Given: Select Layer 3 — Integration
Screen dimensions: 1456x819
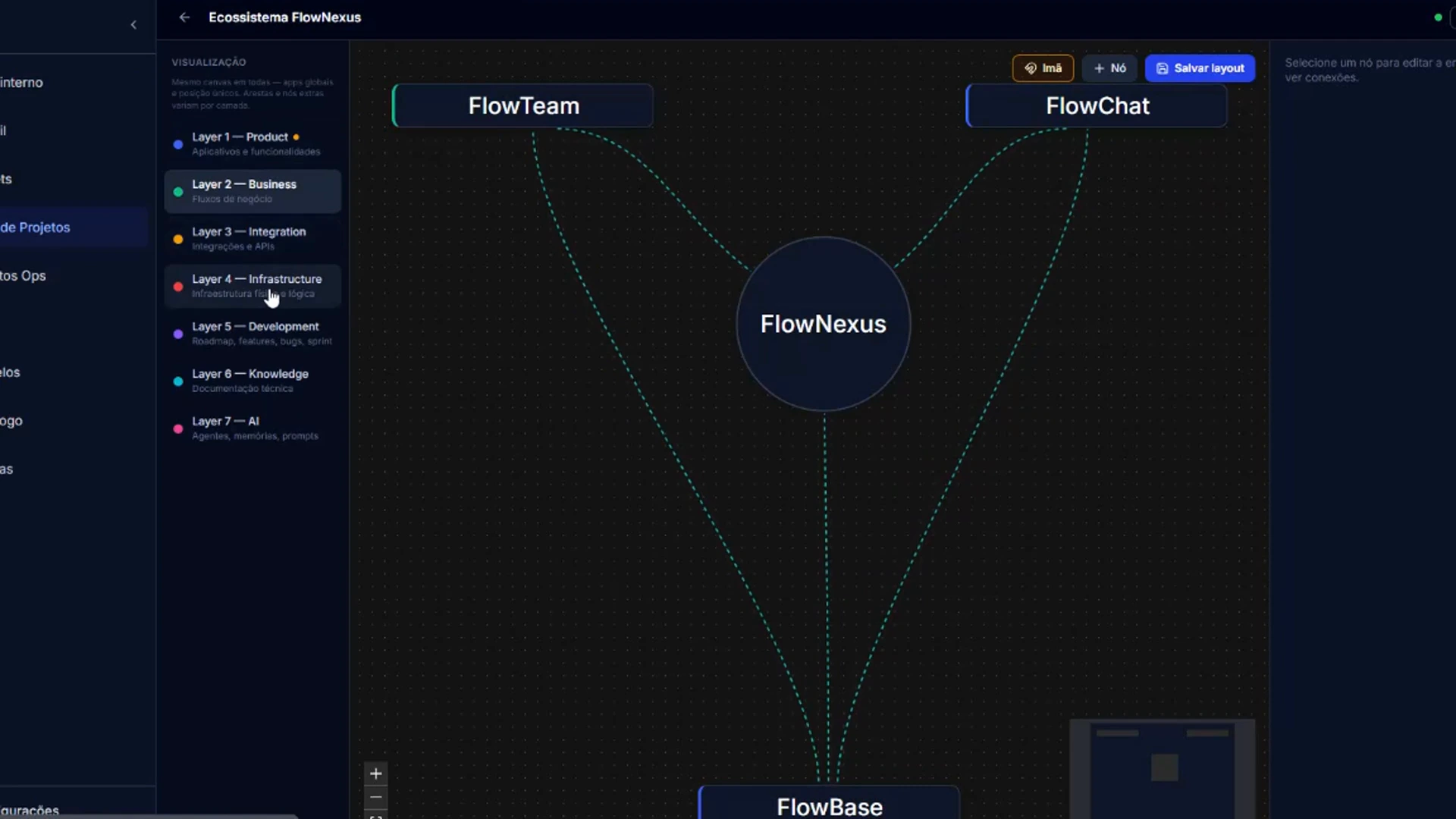Looking at the screenshot, I should click(x=253, y=238).
